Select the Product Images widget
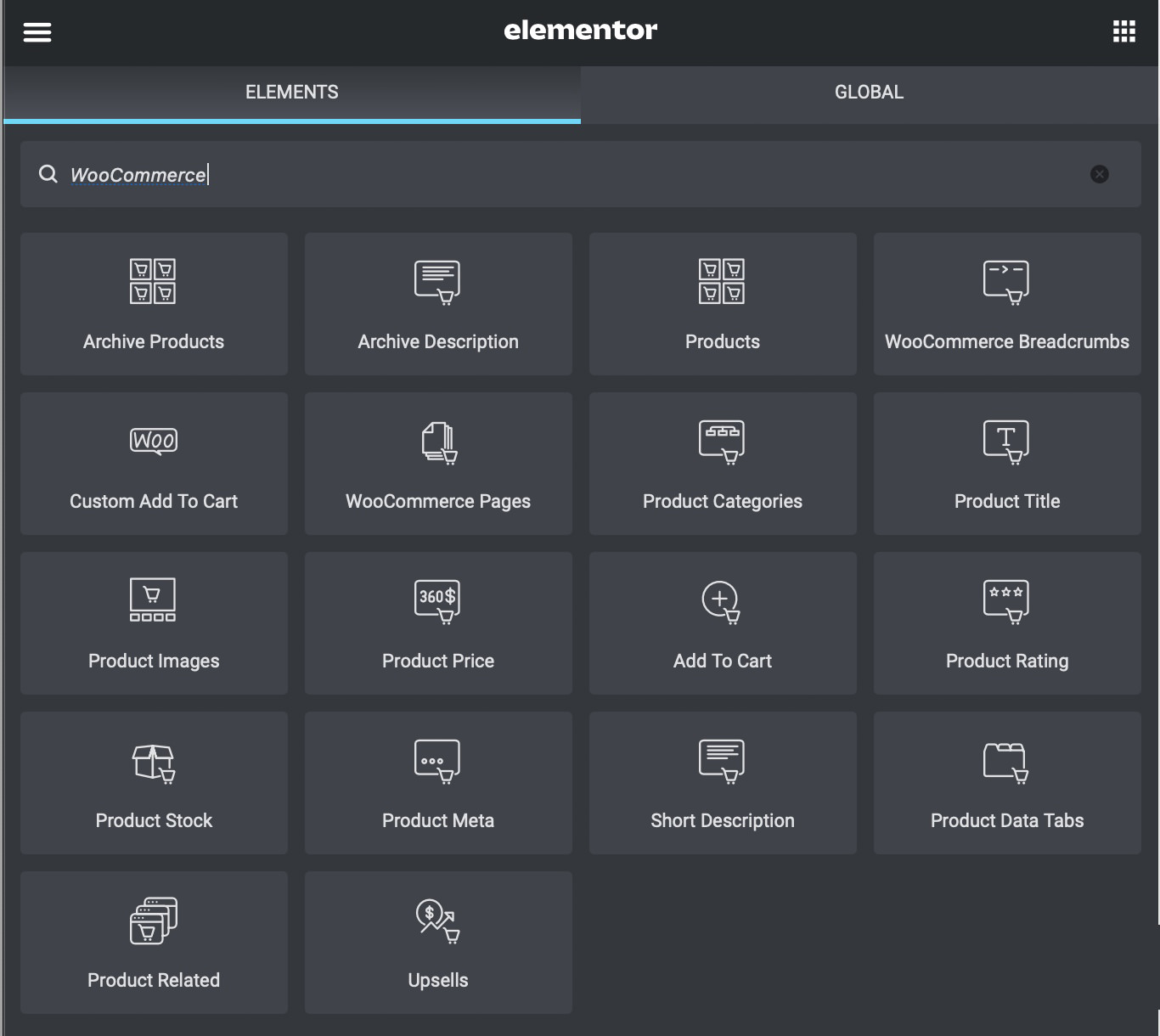This screenshot has height=1036, width=1160. [154, 623]
